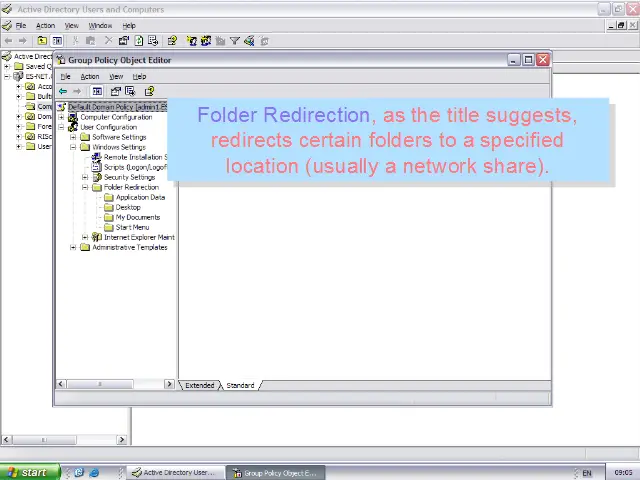
Task: Launch Internet Explorer from Quick Launch
Action: pos(94,473)
